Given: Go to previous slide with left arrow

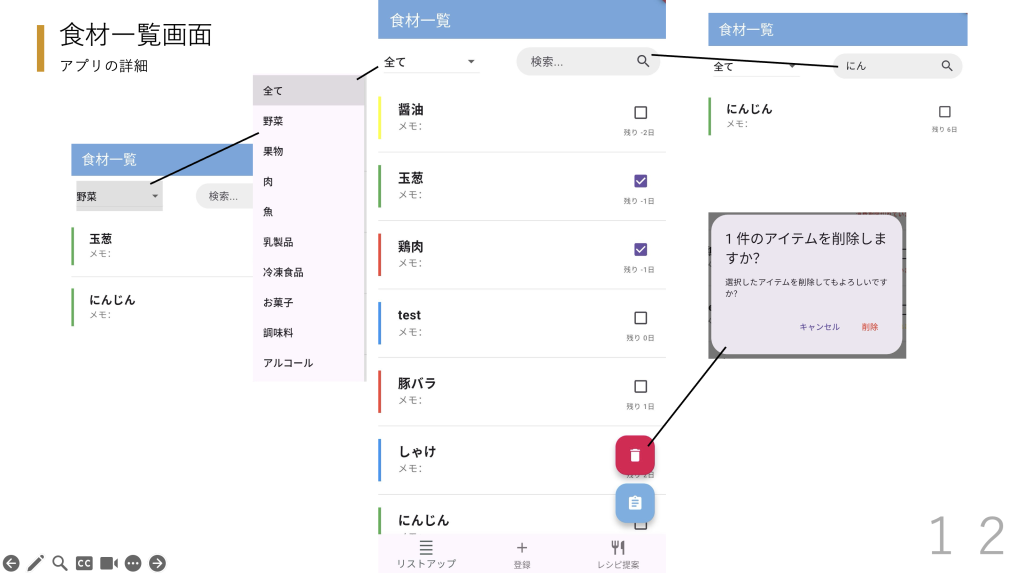Looking at the screenshot, I should 11,563.
